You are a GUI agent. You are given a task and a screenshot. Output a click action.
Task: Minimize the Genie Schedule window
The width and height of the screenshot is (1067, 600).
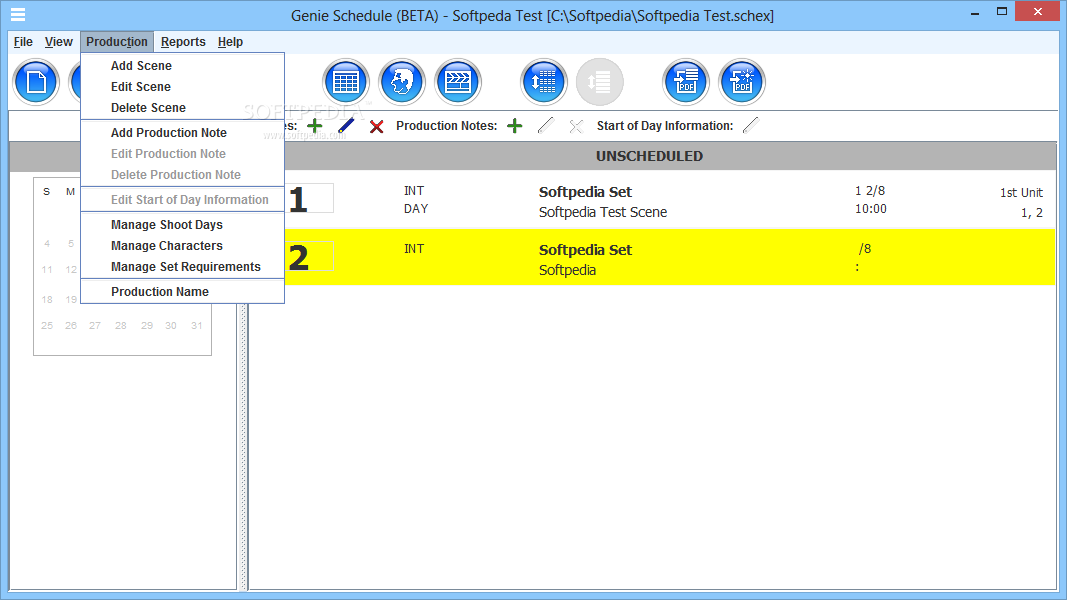click(x=974, y=12)
